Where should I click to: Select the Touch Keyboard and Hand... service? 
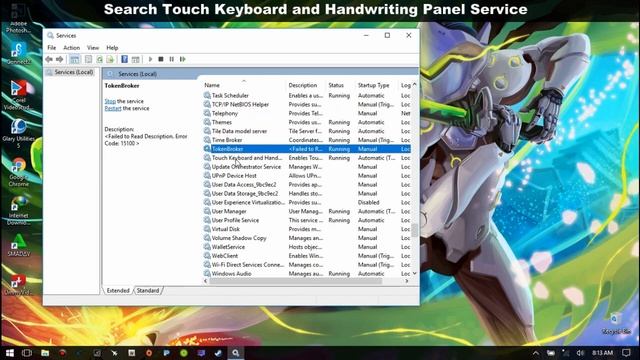pyautogui.click(x=307, y=158)
